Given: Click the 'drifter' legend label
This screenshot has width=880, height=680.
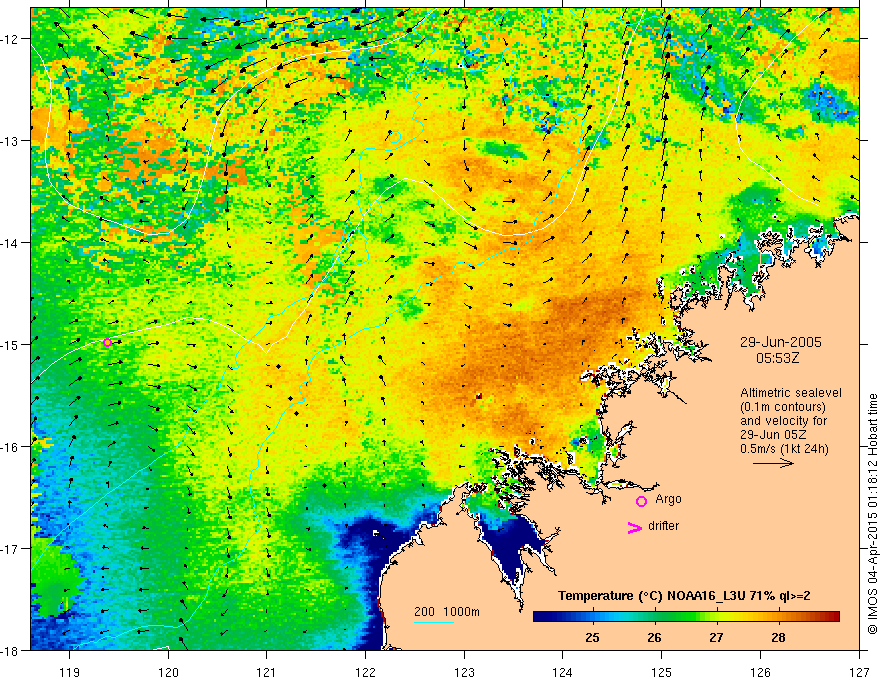Looking at the screenshot, I should point(663,526).
